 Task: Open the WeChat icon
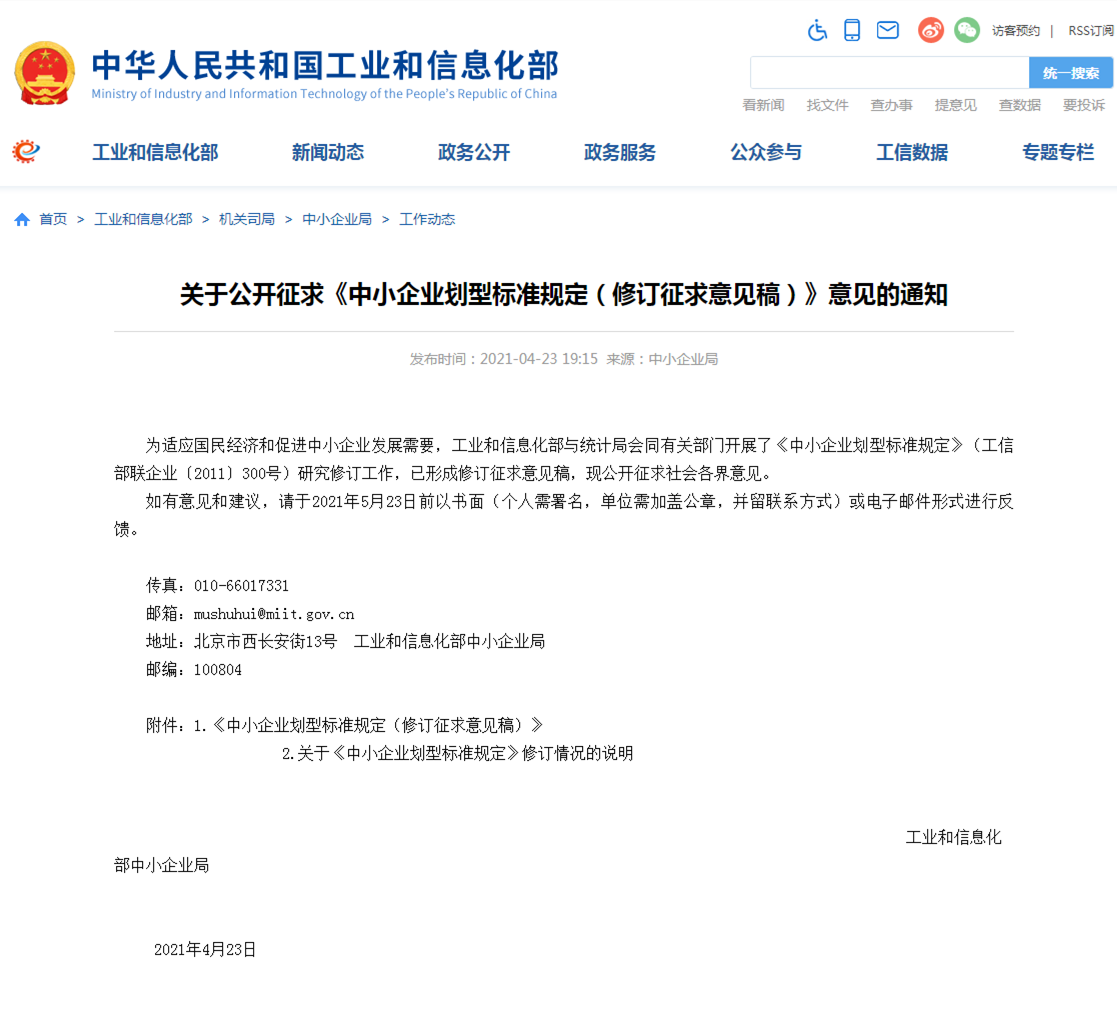(967, 30)
